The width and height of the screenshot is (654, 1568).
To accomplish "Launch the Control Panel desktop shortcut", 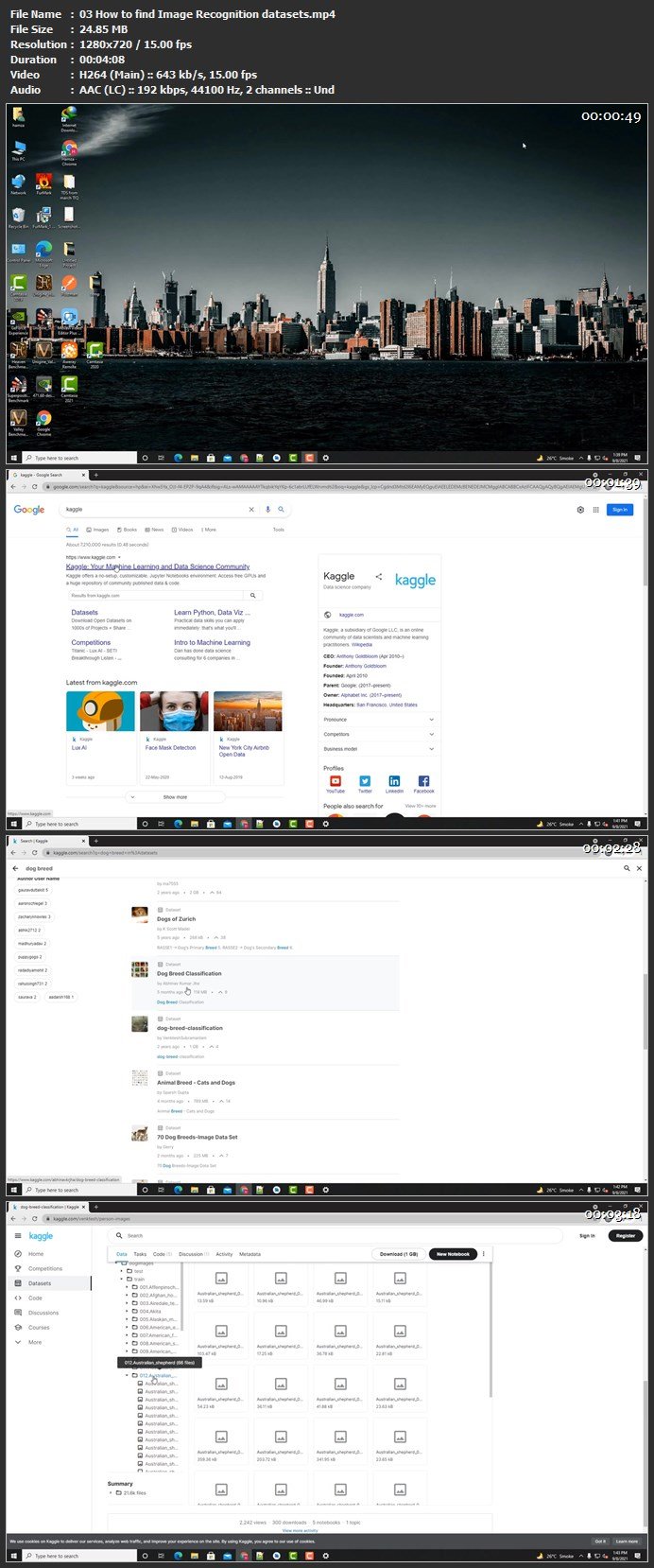I will tap(18, 252).
